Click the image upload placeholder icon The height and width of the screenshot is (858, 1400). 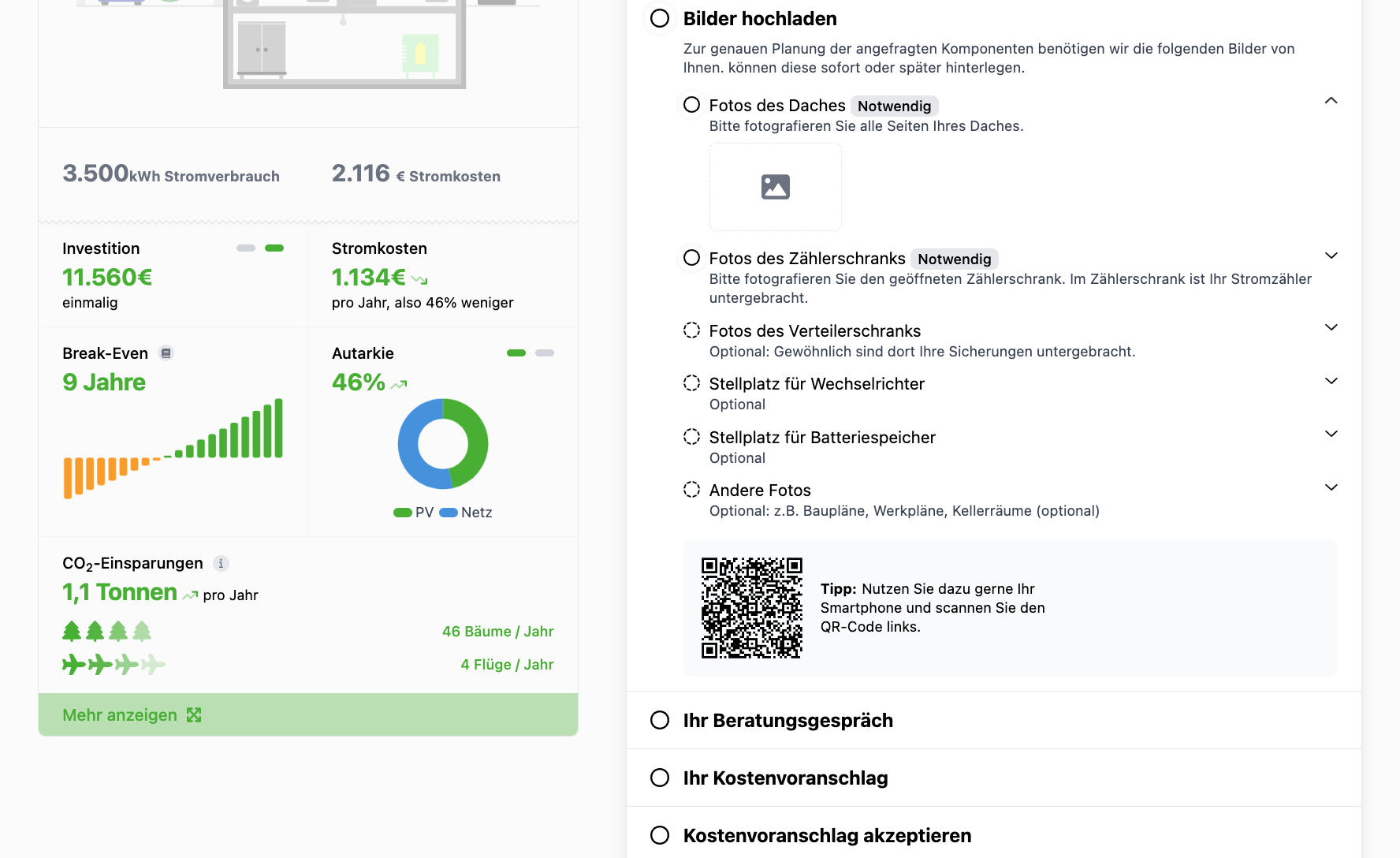click(775, 187)
